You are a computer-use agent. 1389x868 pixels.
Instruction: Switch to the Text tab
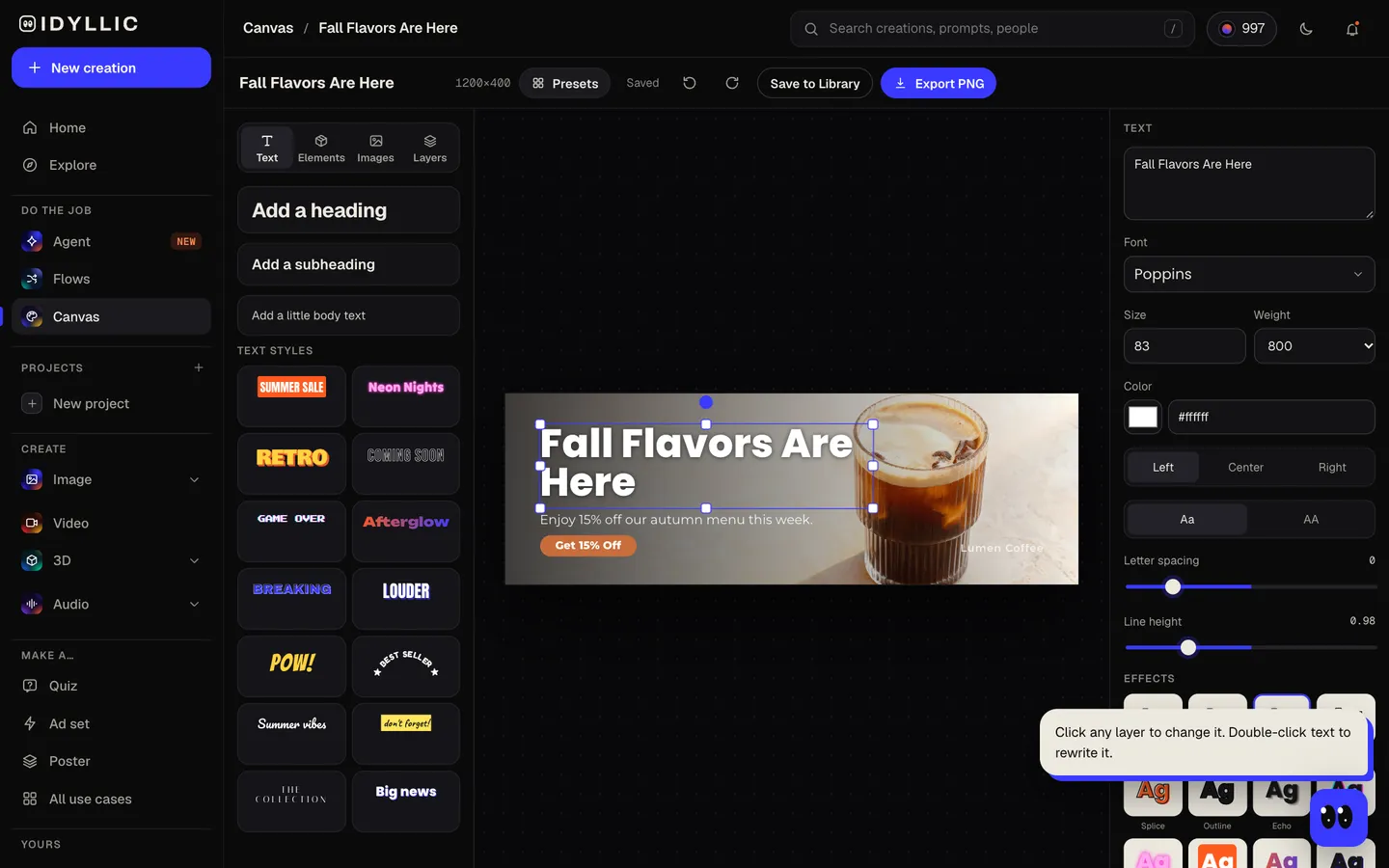click(267, 148)
